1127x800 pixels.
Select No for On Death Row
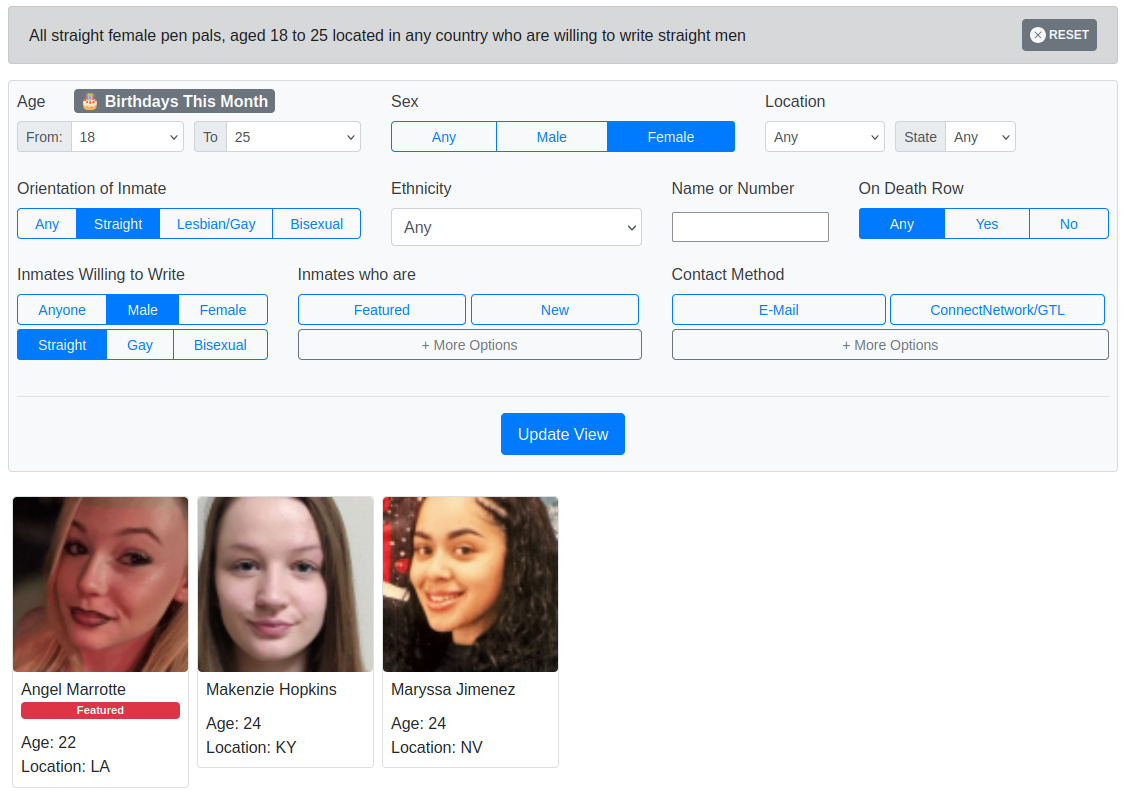click(x=1068, y=224)
